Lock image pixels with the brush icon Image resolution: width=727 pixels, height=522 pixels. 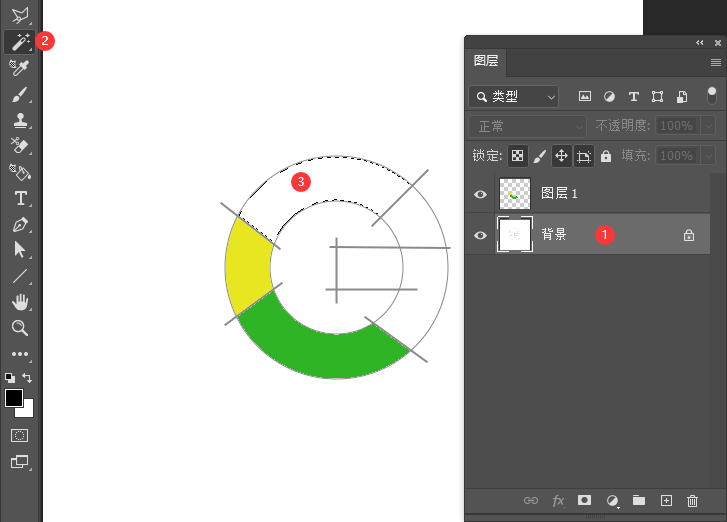tap(539, 156)
